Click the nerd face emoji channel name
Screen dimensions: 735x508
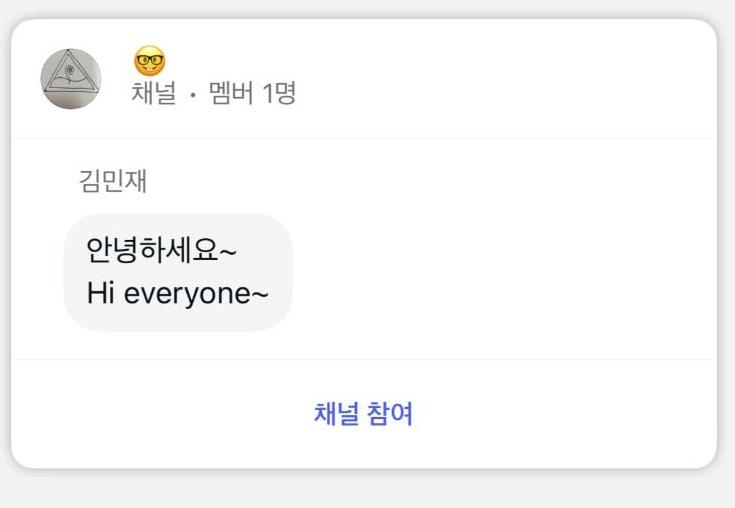tap(150, 62)
